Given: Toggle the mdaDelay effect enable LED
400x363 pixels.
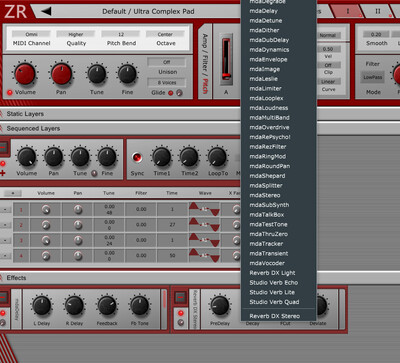Looking at the screenshot, I should tap(3, 313).
